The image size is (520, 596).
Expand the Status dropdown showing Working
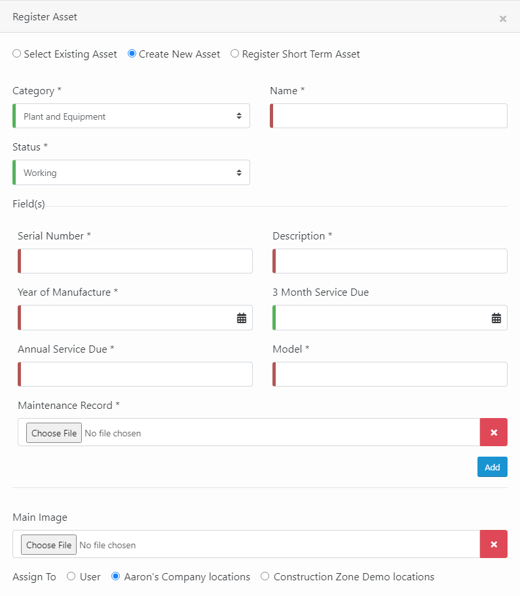point(131,173)
